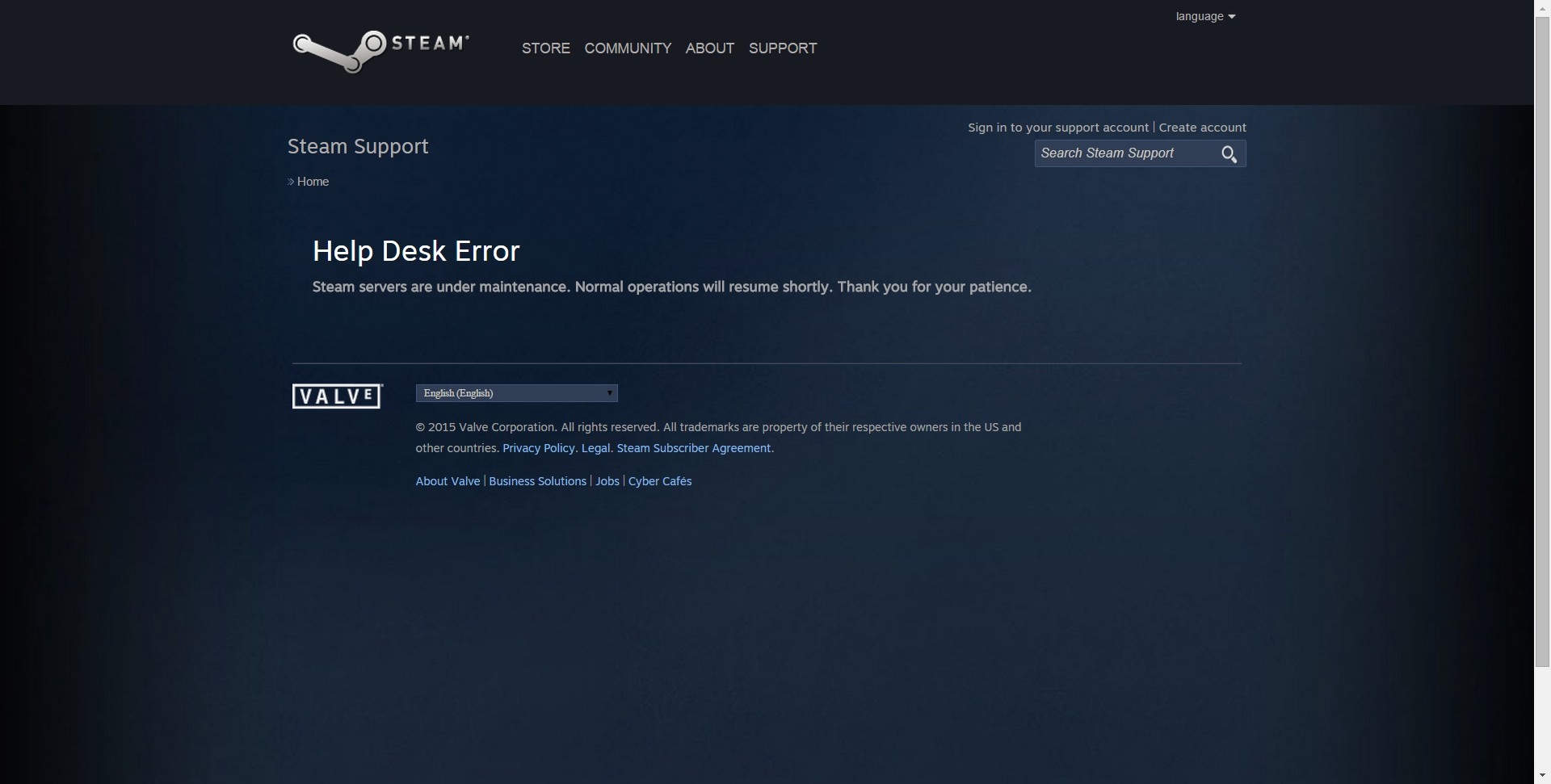Click the Jobs footer link
This screenshot has height=784, width=1551.
607,481
